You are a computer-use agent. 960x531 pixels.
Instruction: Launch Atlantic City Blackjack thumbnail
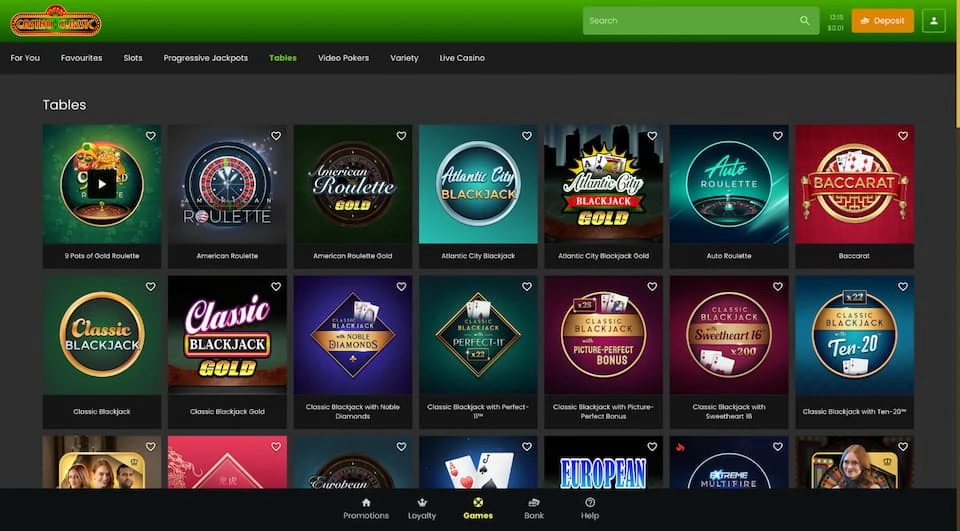pyautogui.click(x=478, y=184)
